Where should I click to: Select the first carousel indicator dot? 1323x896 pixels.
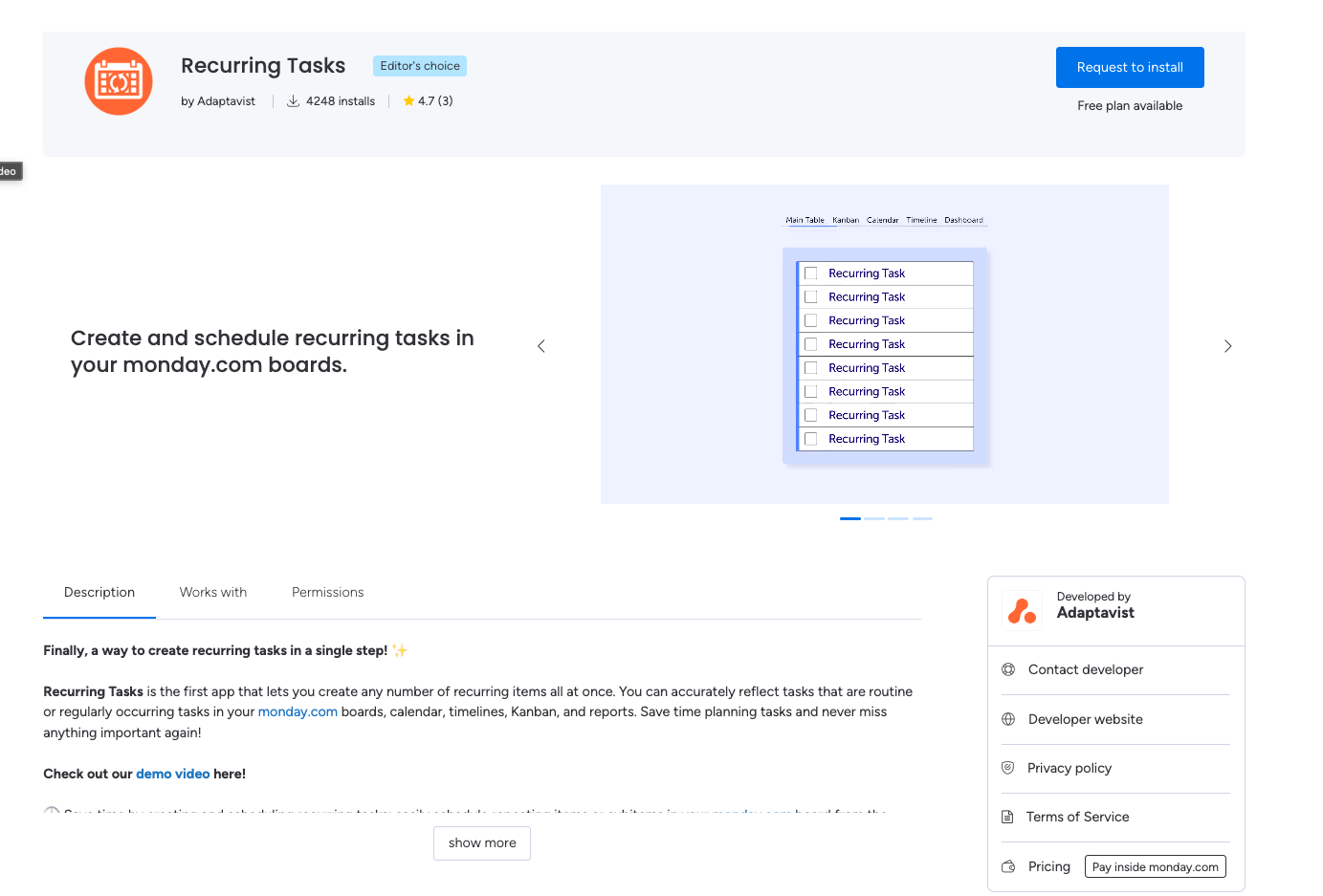(850, 518)
